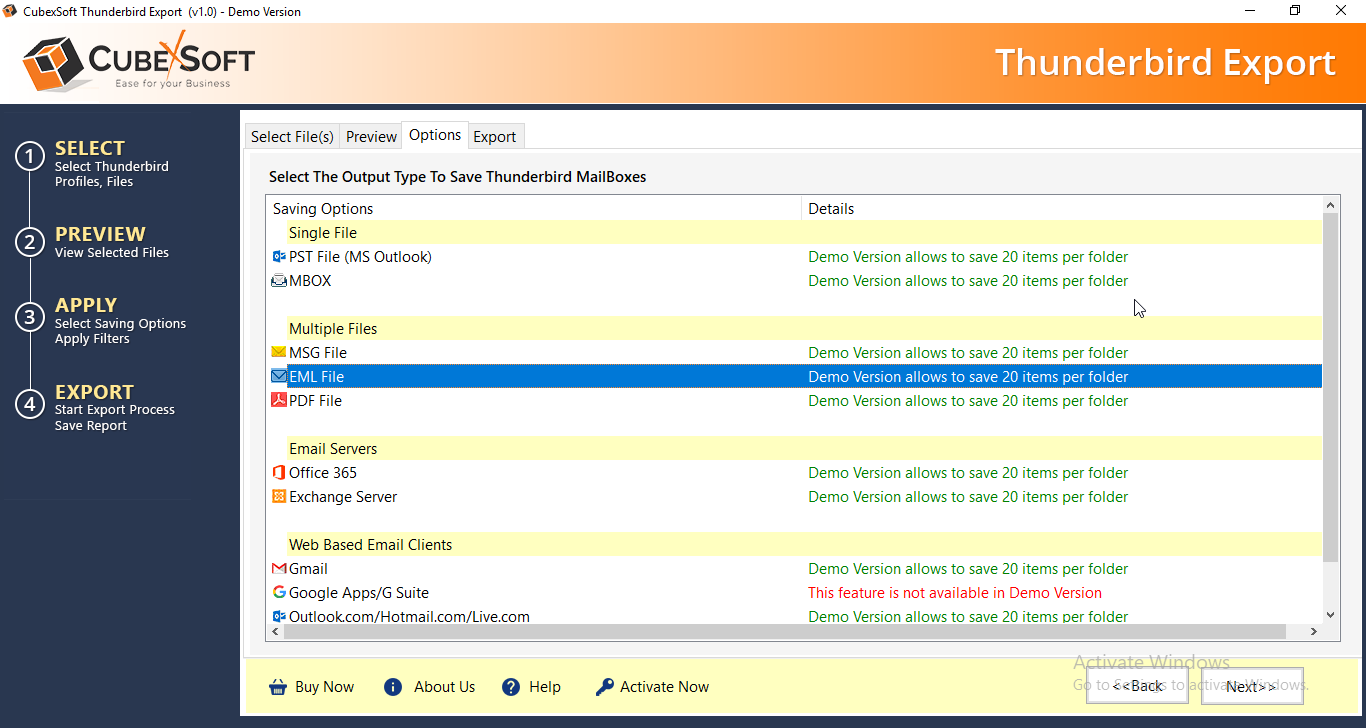The image size is (1366, 728).
Task: Click 'This feature is not available' text
Action: 955,593
